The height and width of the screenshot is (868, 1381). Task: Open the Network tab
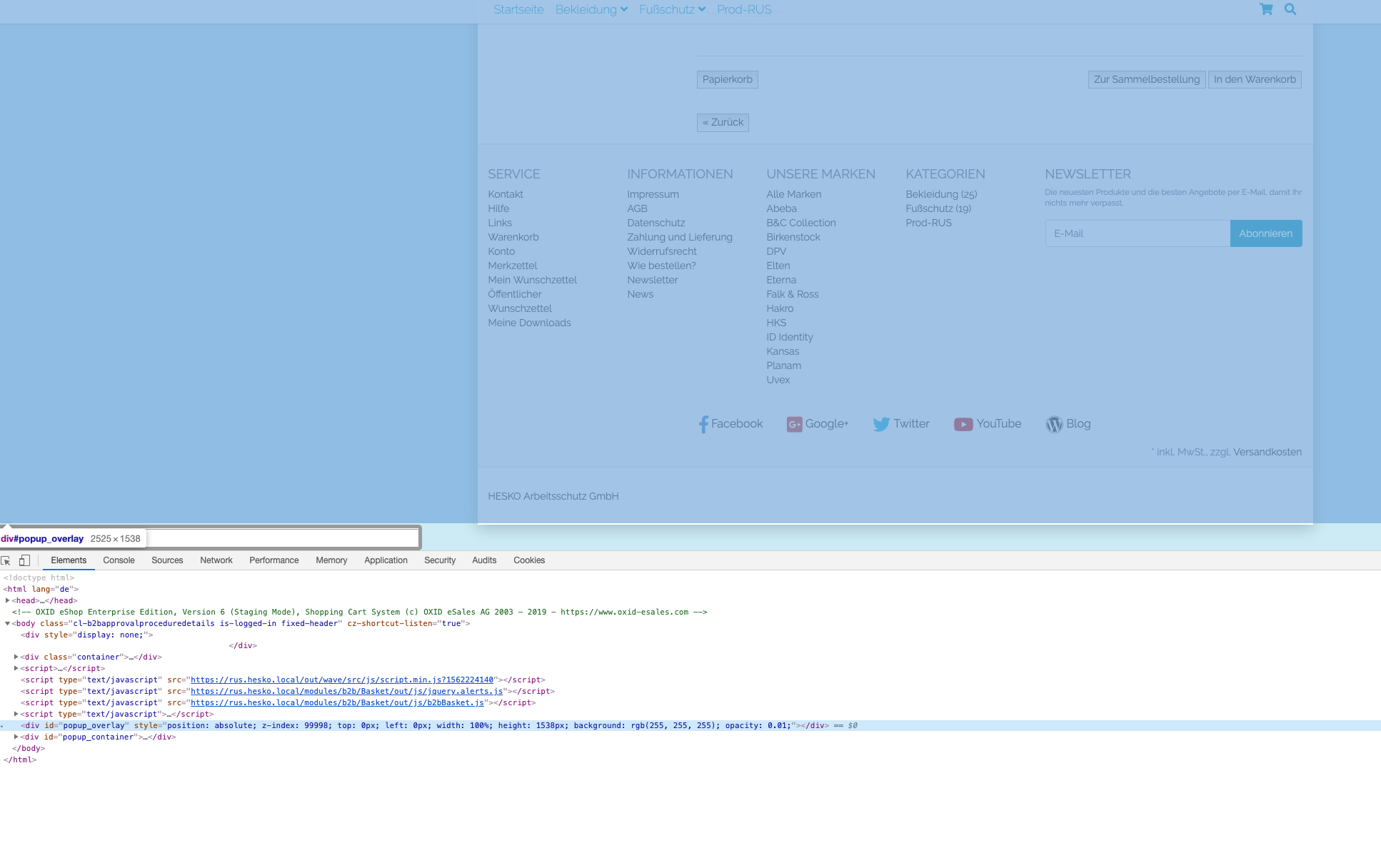(x=216, y=560)
